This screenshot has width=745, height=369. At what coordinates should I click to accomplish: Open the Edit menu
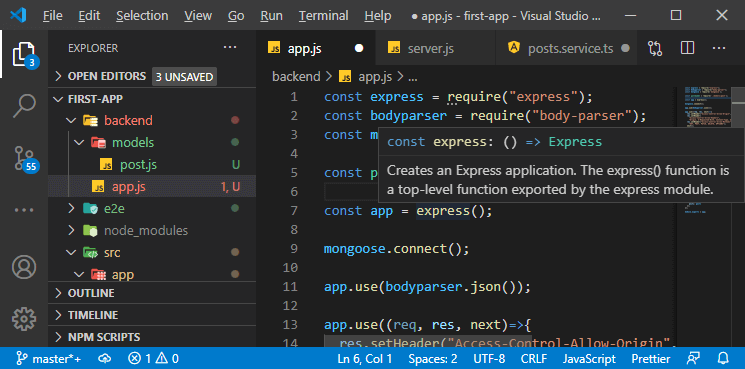(89, 16)
